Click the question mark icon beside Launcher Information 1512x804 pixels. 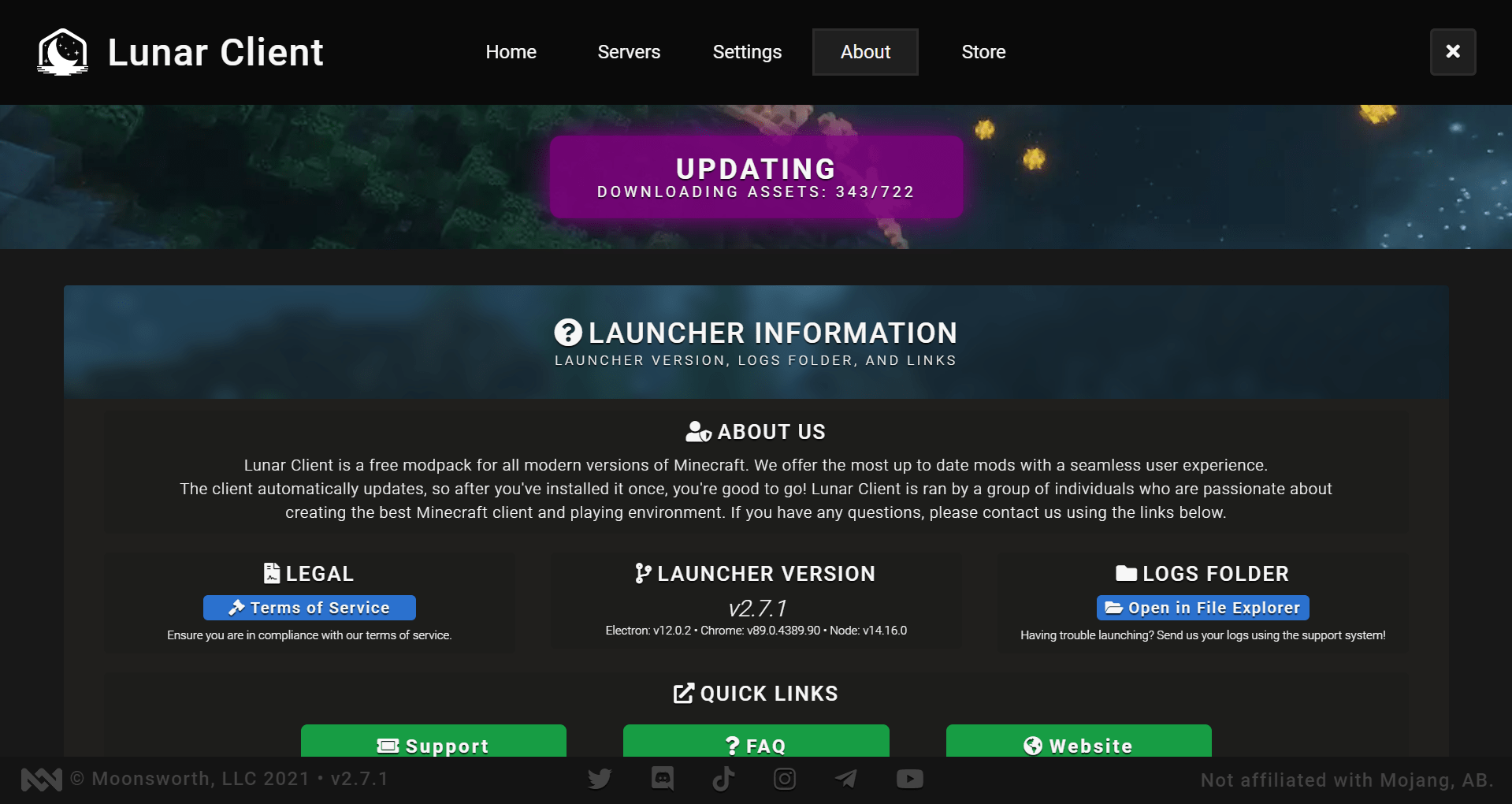[x=568, y=333]
